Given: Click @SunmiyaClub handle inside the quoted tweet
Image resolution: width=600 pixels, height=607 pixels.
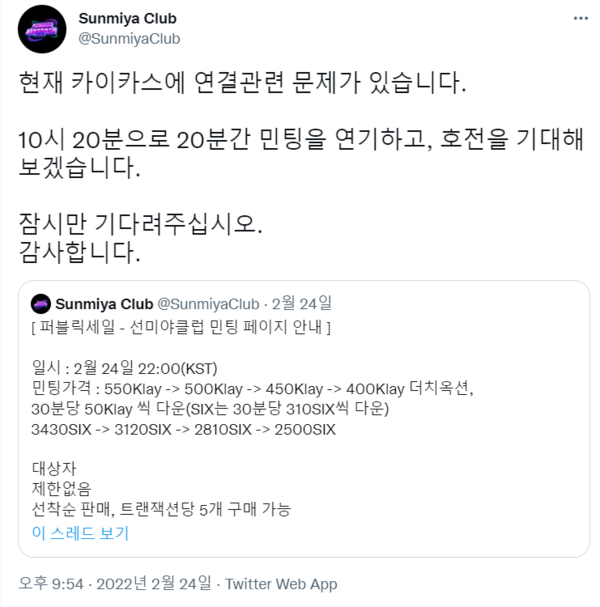Looking at the screenshot, I should [208, 304].
